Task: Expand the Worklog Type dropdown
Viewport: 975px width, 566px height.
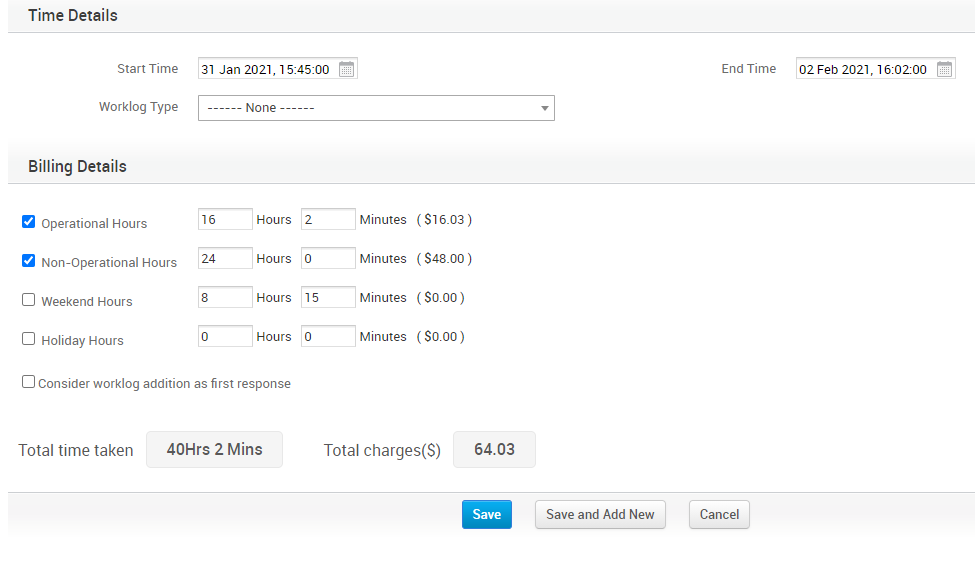Action: (x=376, y=108)
